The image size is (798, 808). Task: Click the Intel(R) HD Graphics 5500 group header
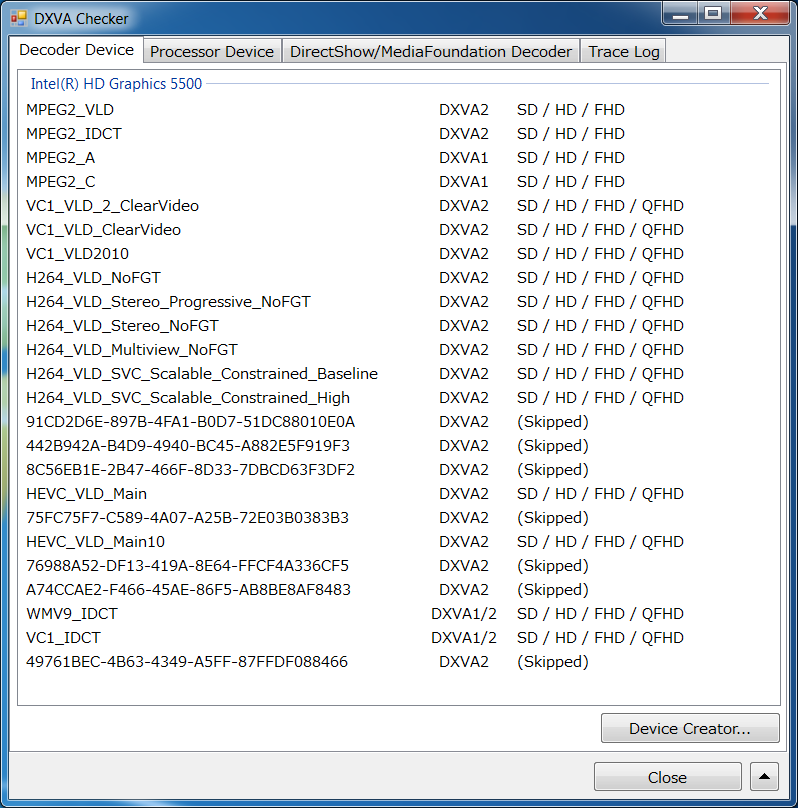(116, 84)
